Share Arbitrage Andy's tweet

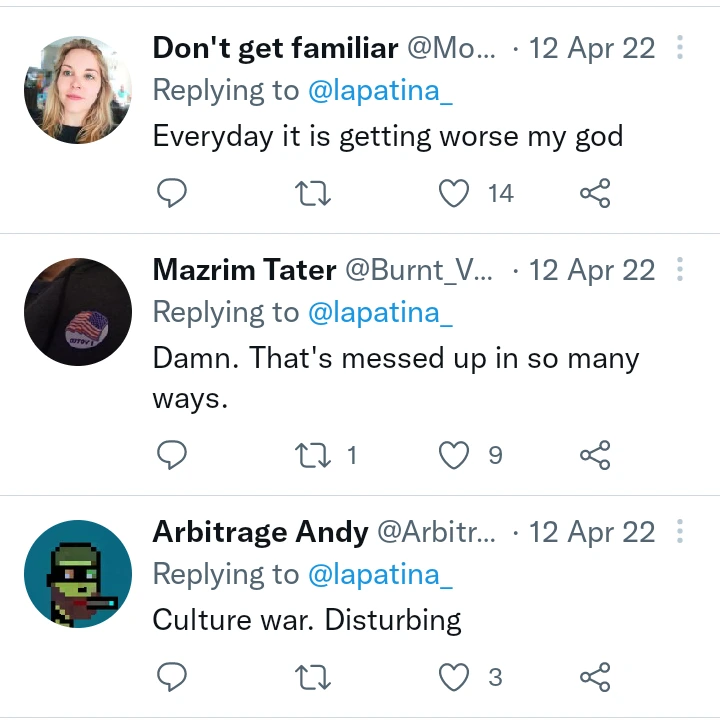tap(595, 678)
